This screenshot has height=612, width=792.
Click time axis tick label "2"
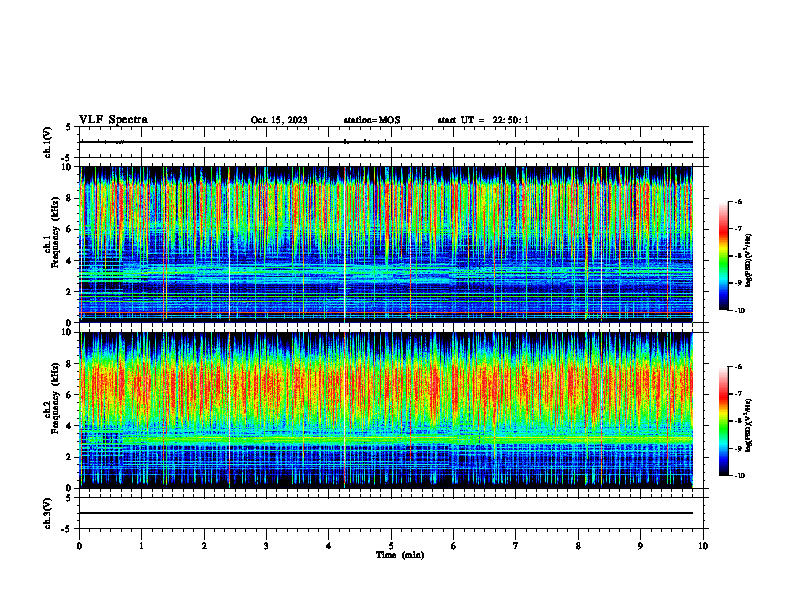pyautogui.click(x=204, y=546)
